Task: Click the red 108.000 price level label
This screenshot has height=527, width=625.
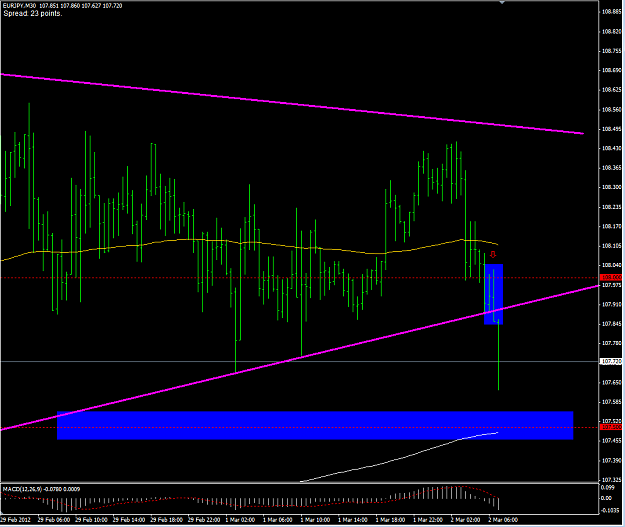Action: coord(611,277)
